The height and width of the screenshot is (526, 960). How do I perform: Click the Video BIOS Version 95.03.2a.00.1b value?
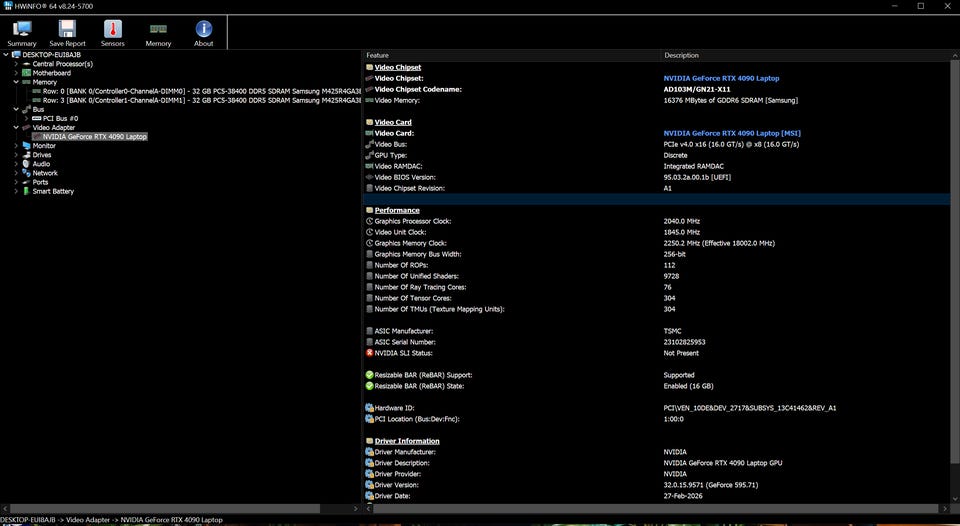(697, 178)
